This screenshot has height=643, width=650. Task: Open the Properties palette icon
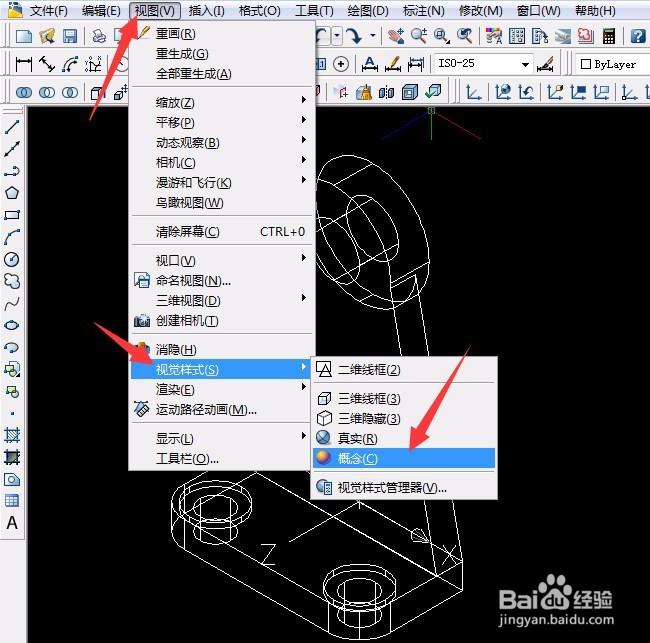[x=494, y=36]
